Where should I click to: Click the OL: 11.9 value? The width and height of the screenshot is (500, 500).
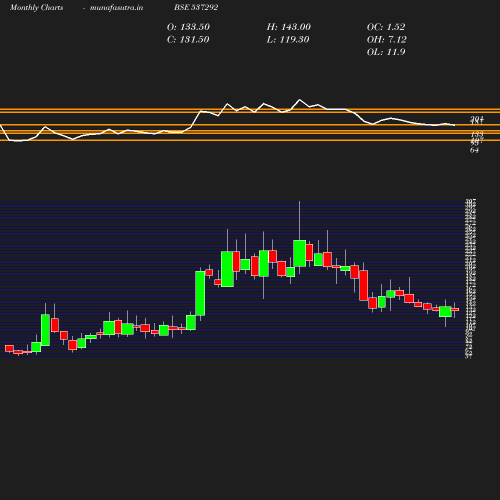(x=386, y=52)
